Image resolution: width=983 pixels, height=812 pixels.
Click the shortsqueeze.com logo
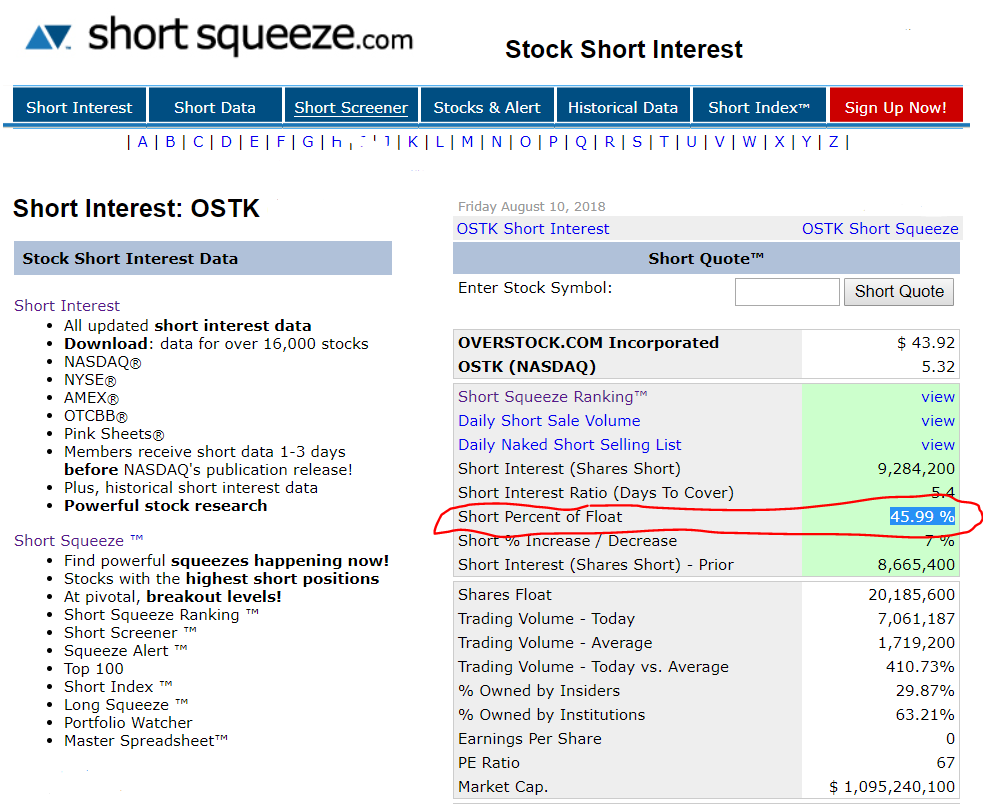pos(218,37)
